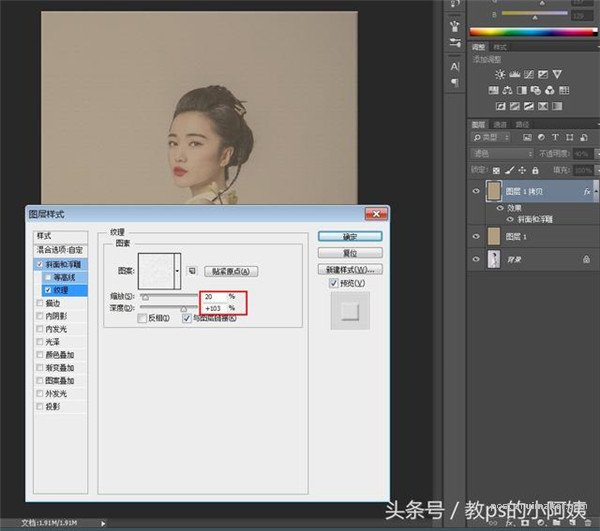Filter layers by shape layers icon
Viewport: 600px width, 531px height.
pos(569,137)
